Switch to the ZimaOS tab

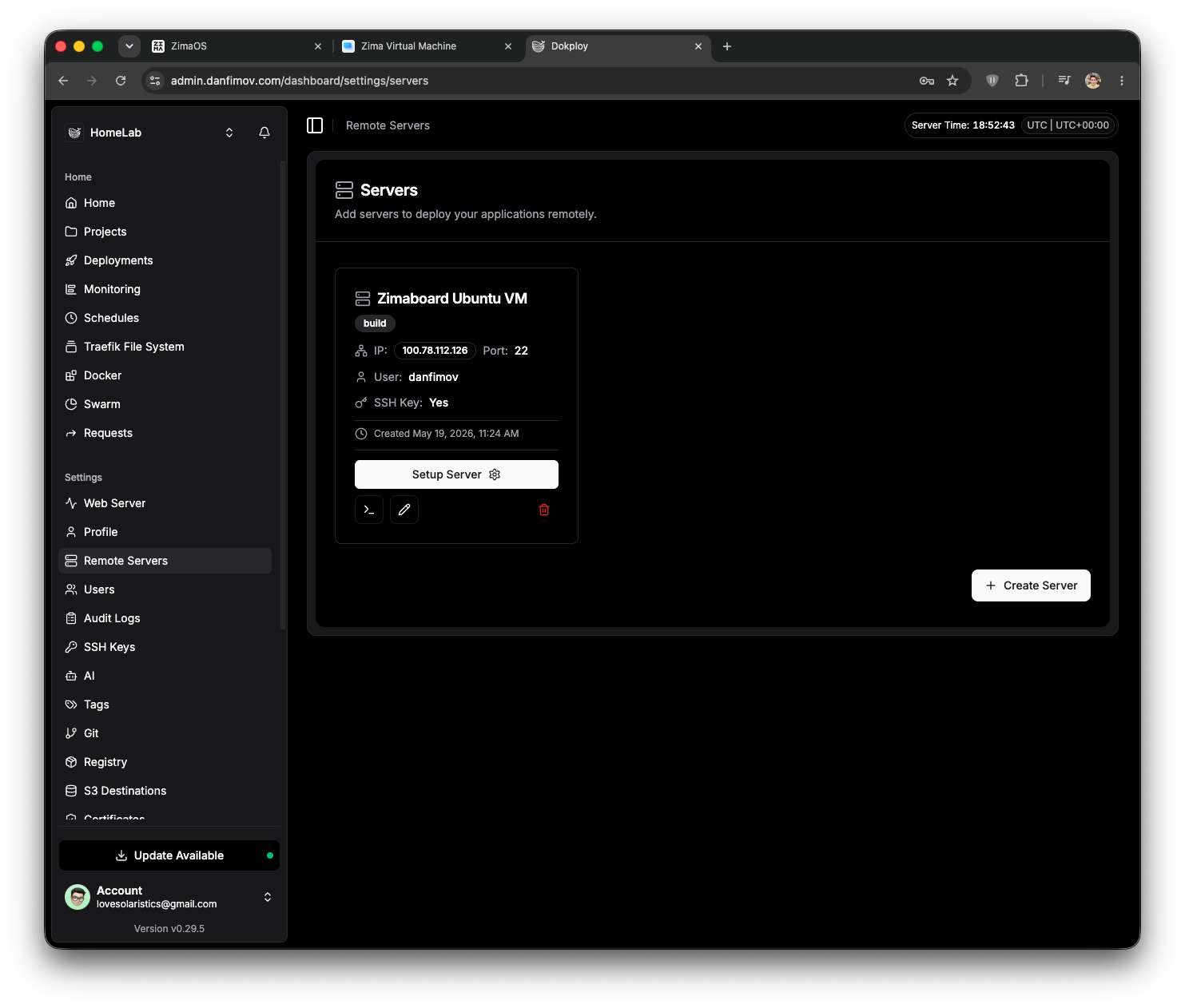(237, 46)
